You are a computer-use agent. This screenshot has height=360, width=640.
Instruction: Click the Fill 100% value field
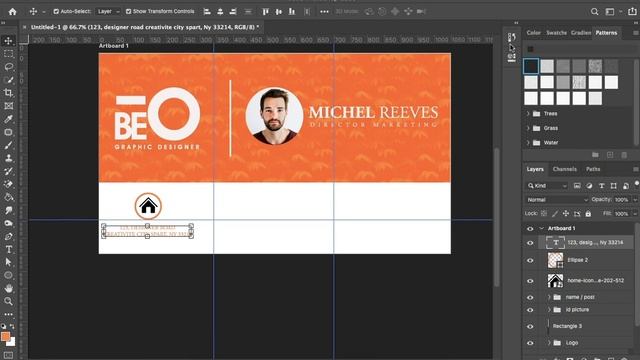coord(621,213)
